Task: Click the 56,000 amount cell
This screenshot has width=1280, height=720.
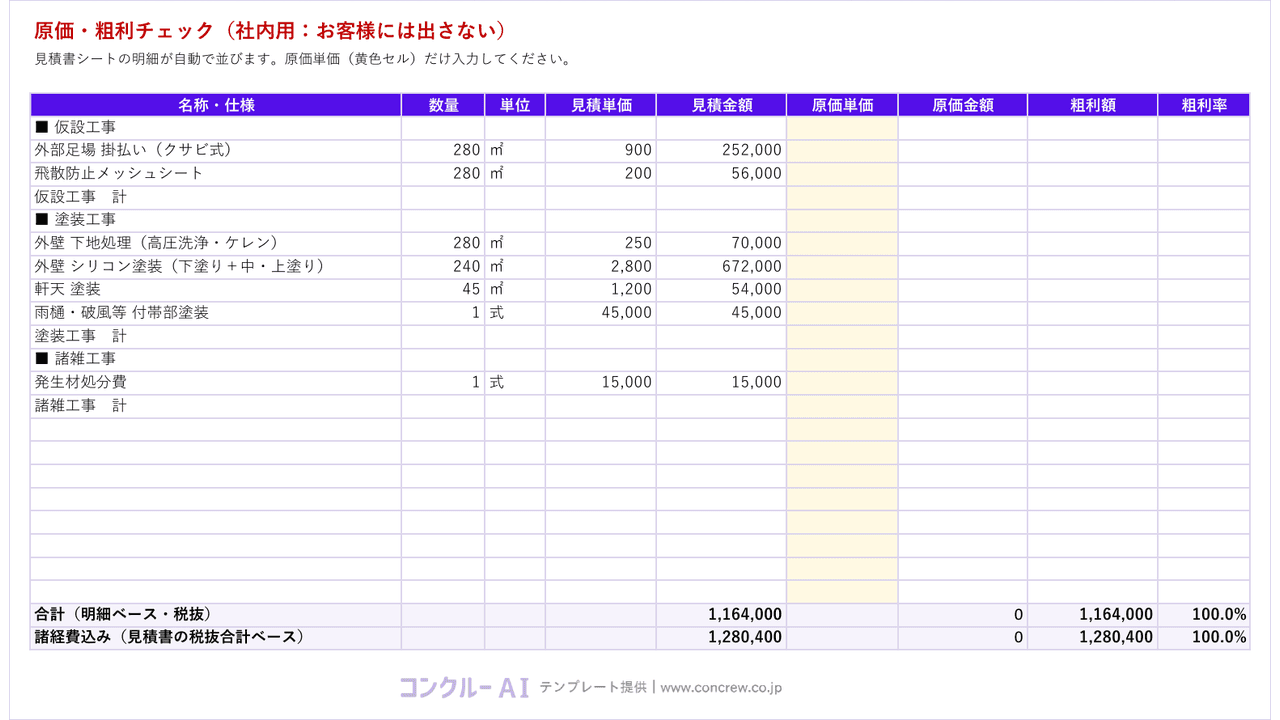Action: click(x=721, y=174)
